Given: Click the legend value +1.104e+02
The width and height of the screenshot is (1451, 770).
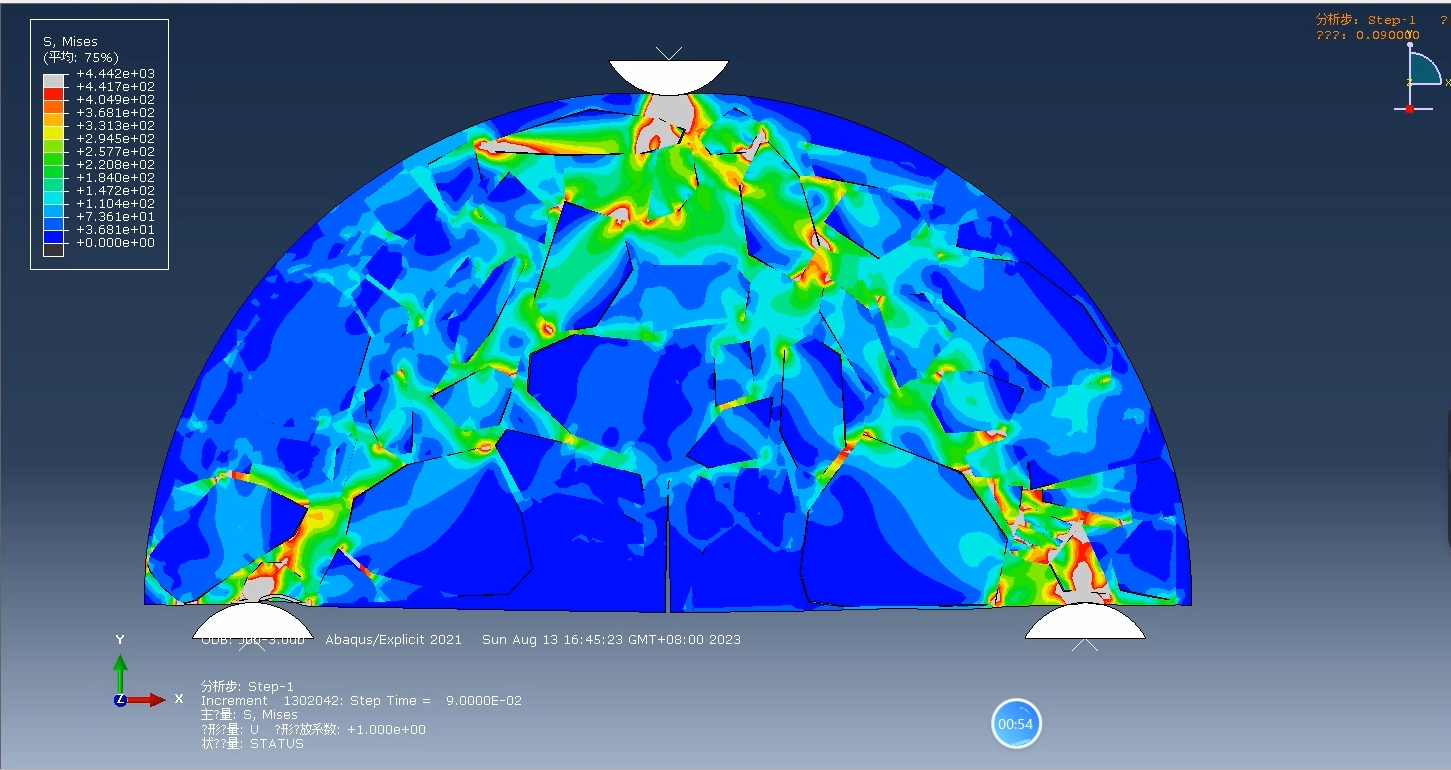Looking at the screenshot, I should (115, 204).
